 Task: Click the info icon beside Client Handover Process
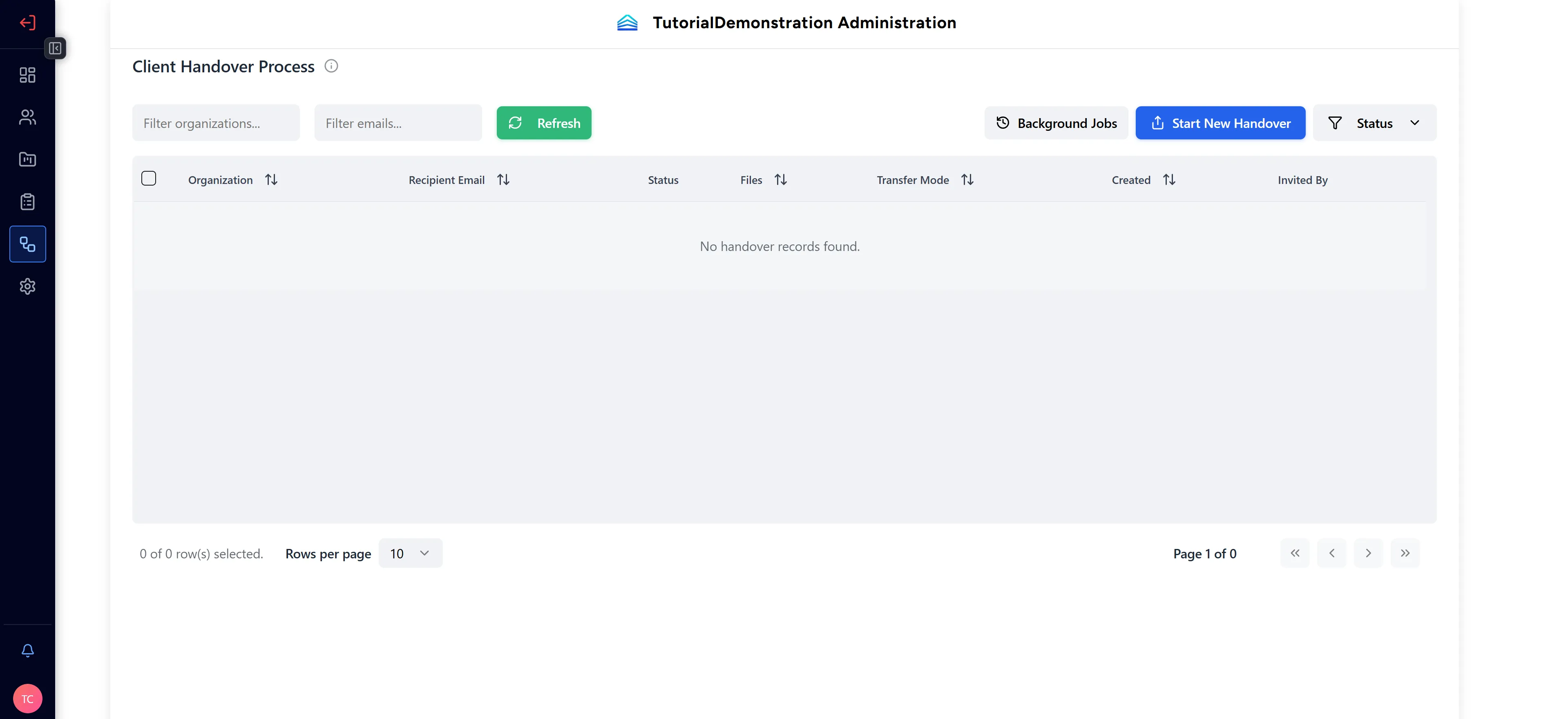tap(331, 66)
